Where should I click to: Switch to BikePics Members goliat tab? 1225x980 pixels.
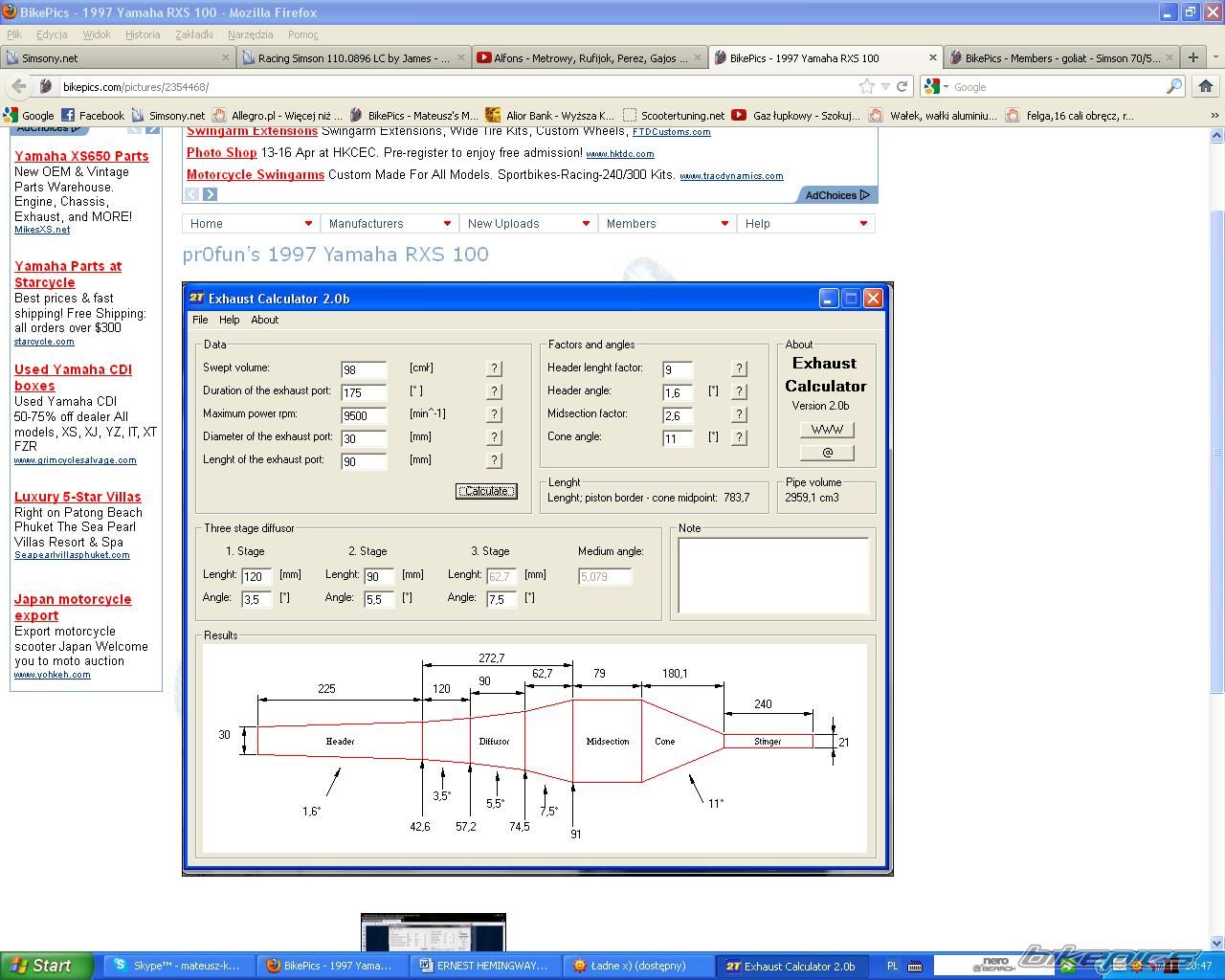1060,57
